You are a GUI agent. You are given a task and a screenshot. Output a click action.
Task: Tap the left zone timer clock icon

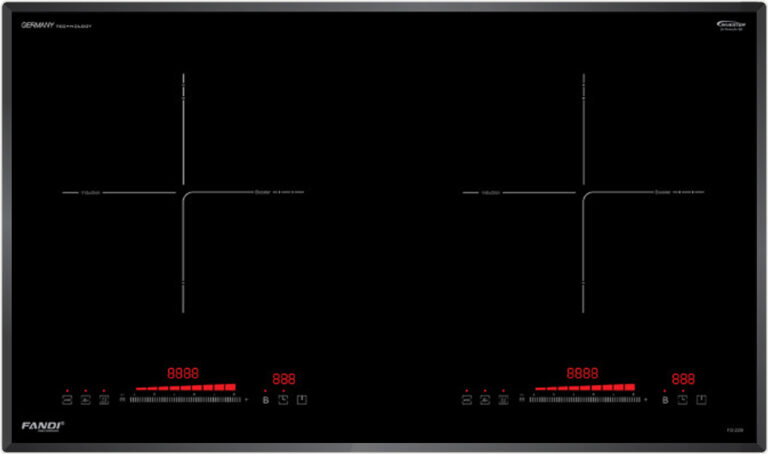click(x=283, y=400)
